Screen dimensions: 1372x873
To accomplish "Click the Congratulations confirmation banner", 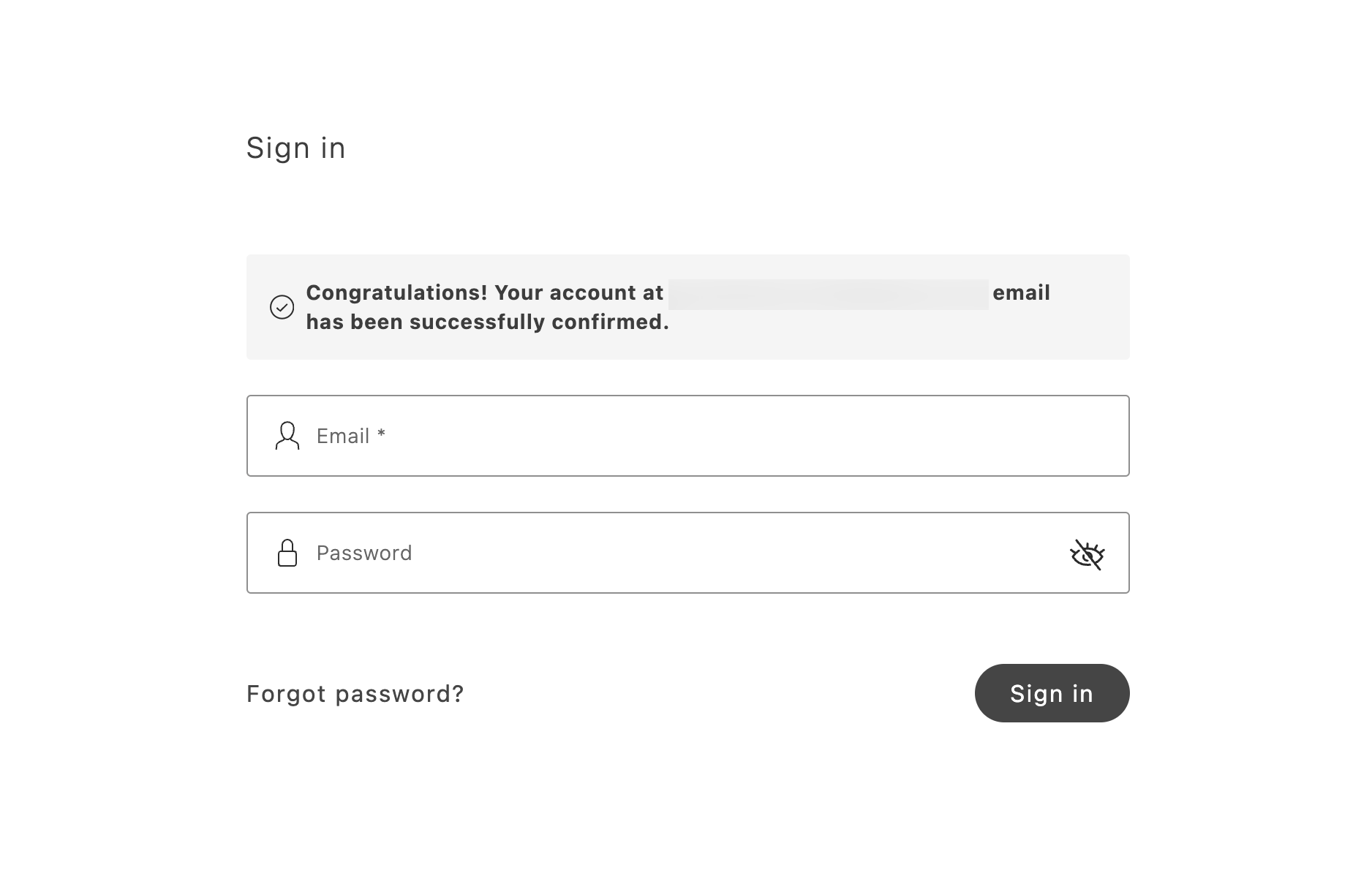I will pos(687,306).
